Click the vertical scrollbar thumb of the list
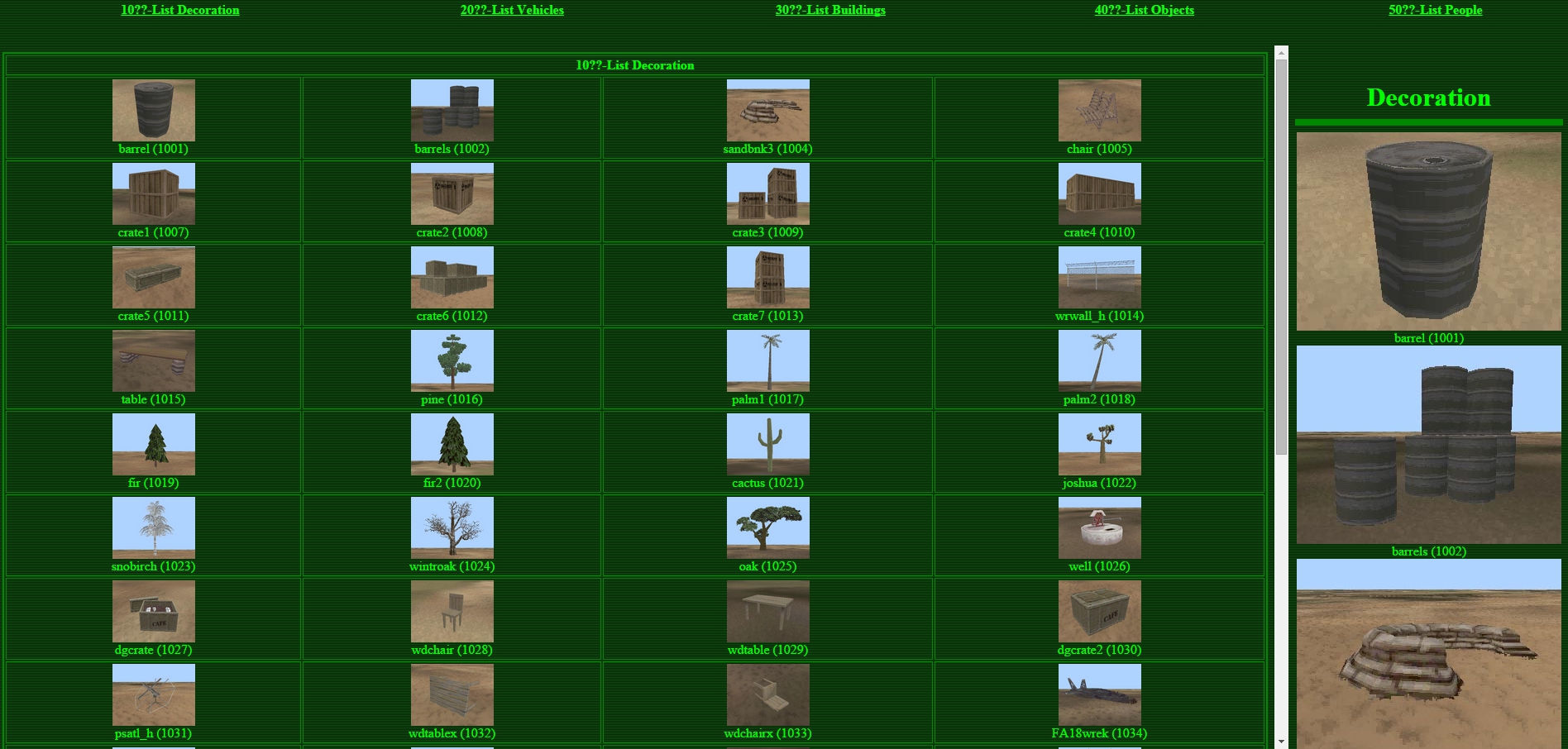 1281,256
